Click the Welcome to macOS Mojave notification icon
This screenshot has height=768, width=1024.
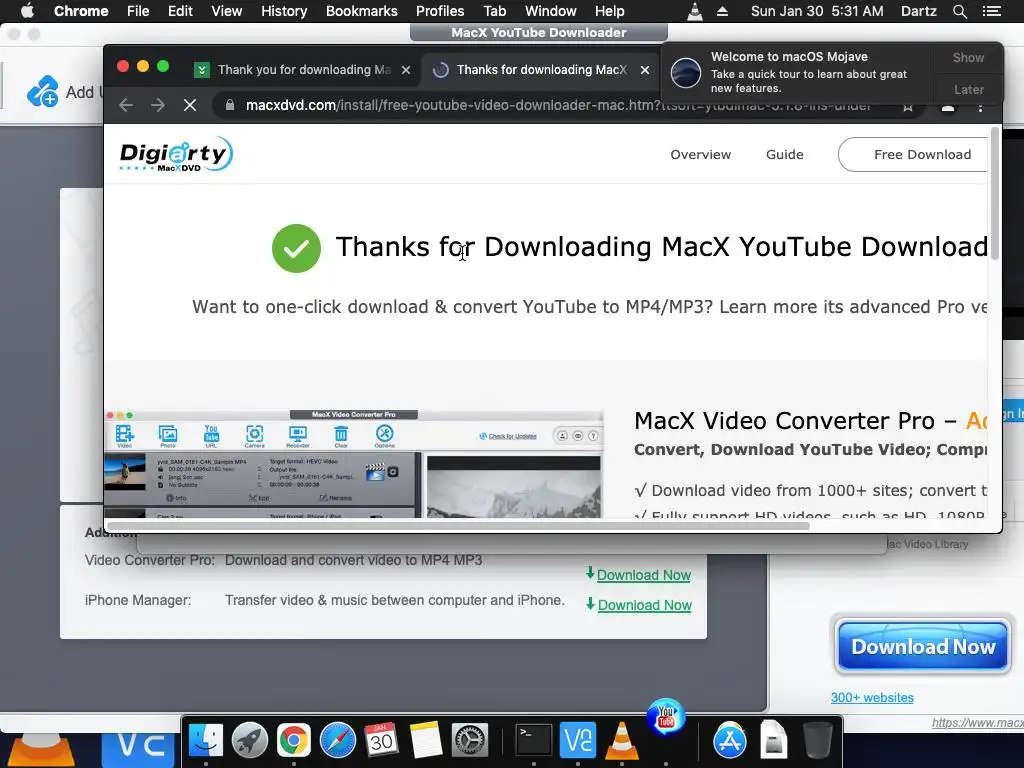[x=686, y=72]
